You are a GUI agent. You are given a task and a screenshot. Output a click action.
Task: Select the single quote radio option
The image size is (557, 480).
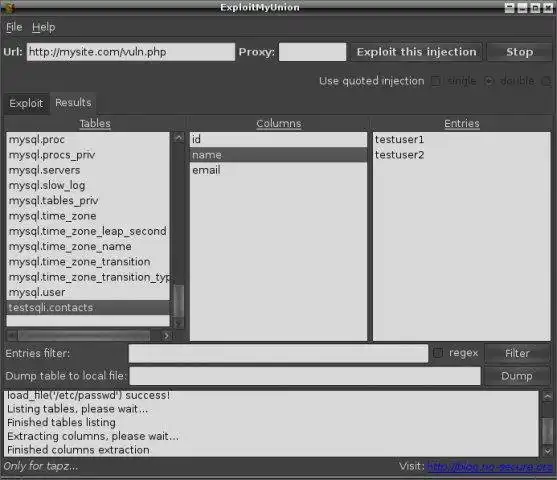click(x=489, y=81)
